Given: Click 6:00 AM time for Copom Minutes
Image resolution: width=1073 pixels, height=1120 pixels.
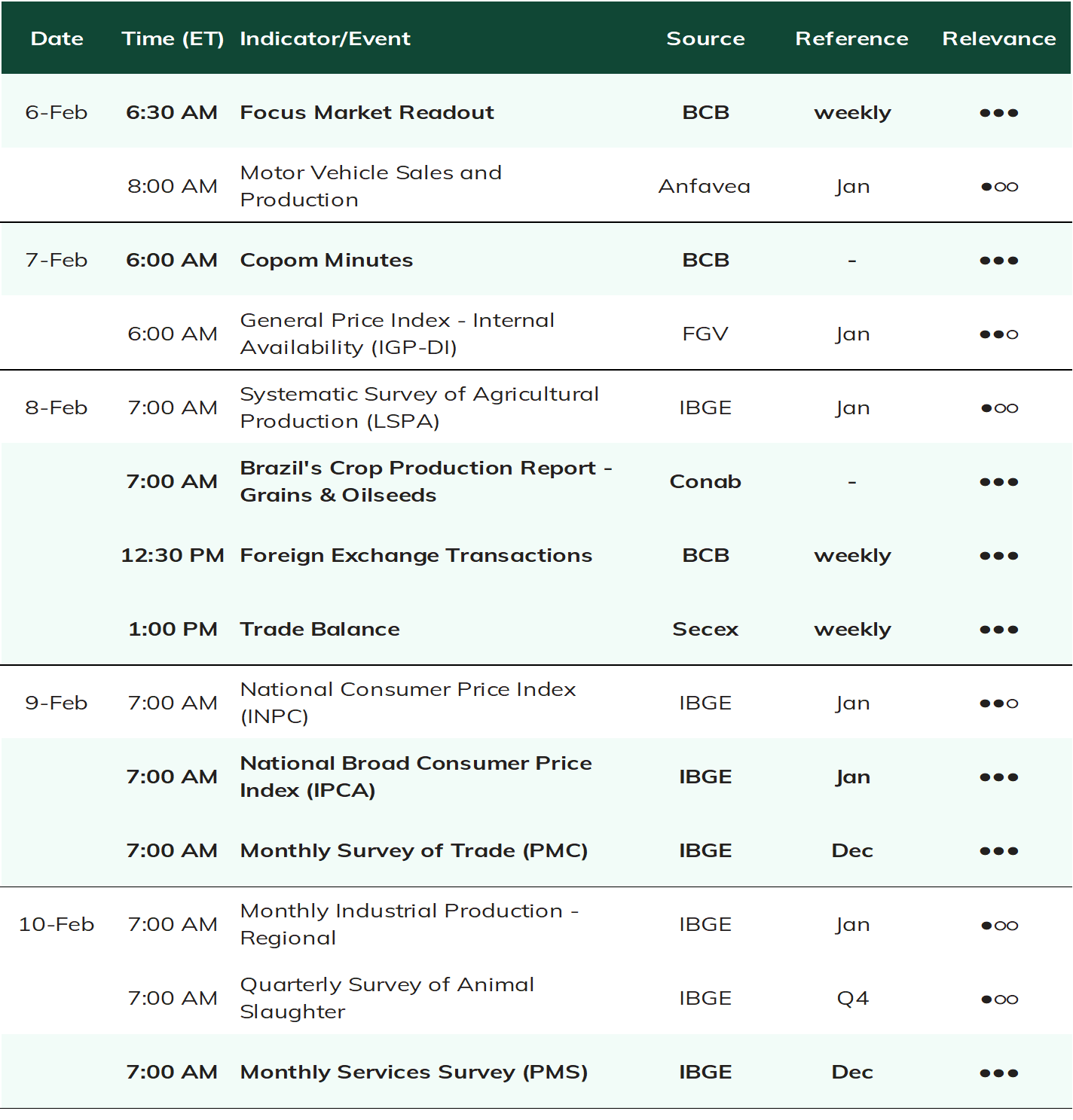Looking at the screenshot, I should tap(173, 260).
